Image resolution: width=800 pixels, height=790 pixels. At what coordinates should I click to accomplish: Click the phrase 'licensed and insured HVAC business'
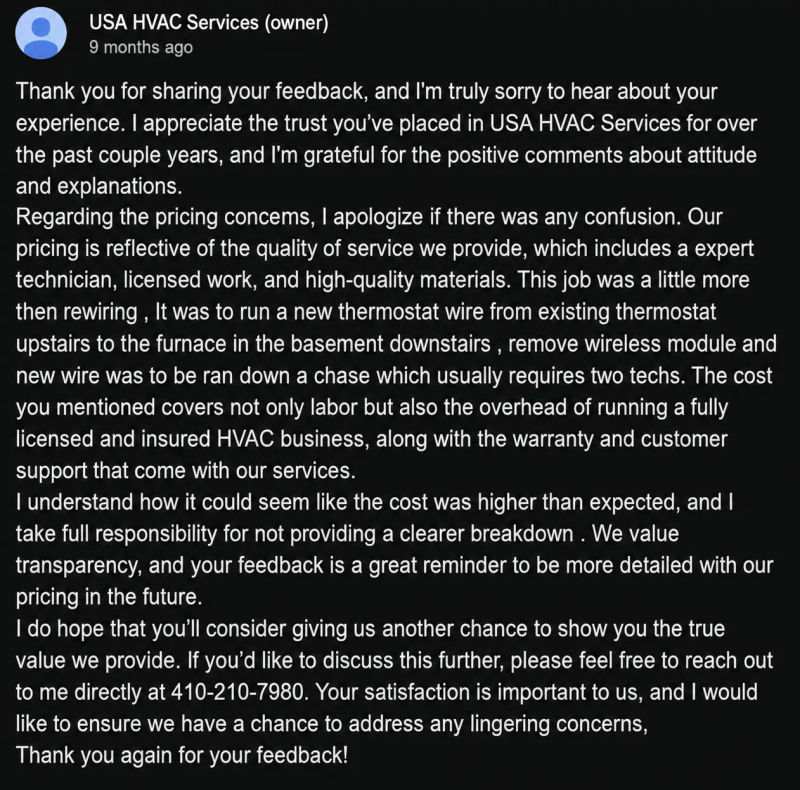point(192,439)
